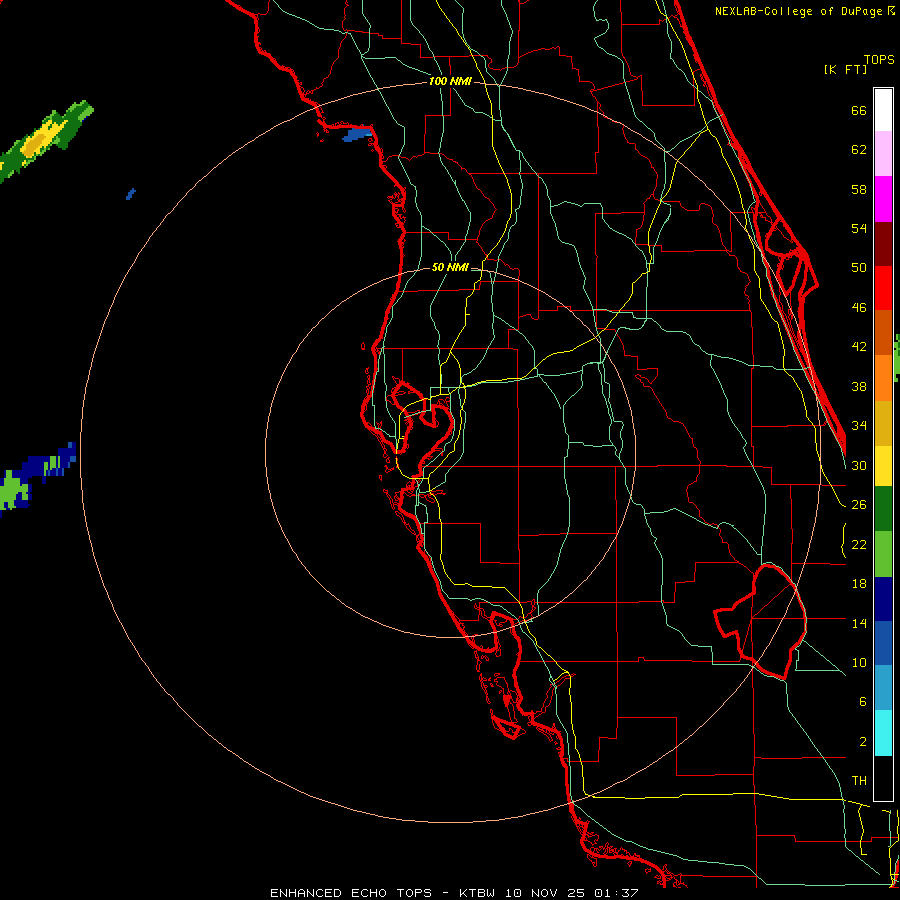The image size is (900, 900).
Task: Click the 42 value on legend
Action: pyautogui.click(x=859, y=346)
